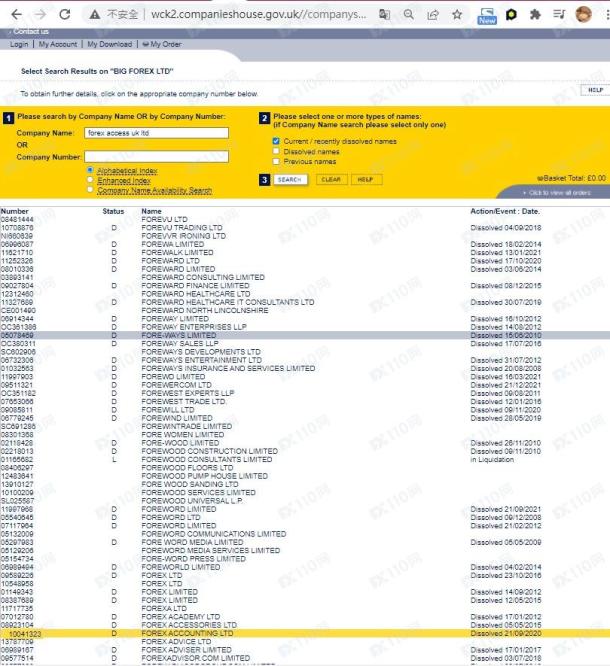Viewport: 610px width, 666px height.
Task: Click the share page icon
Action: [433, 14]
